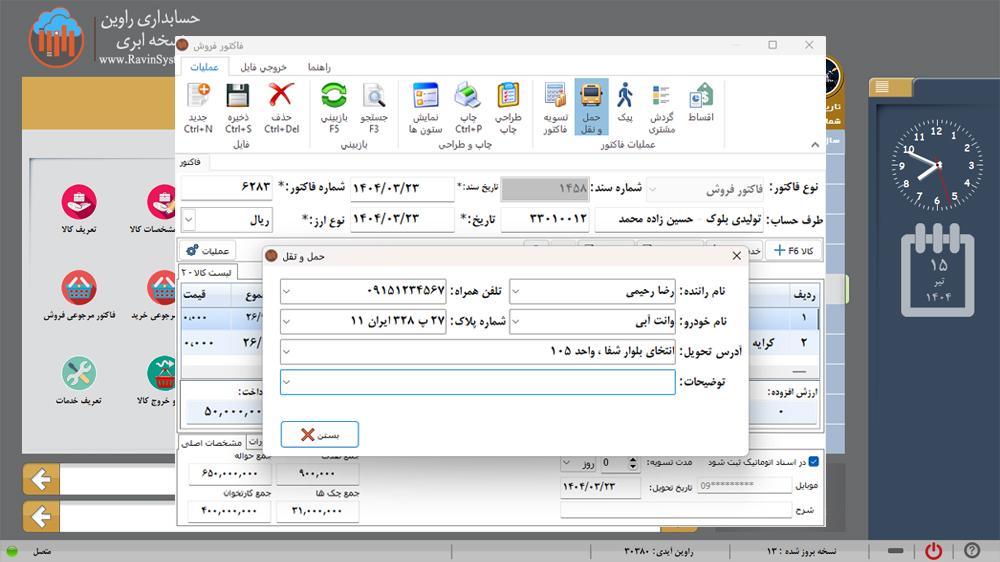The width and height of the screenshot is (1000, 562).
Task: Expand the currency type ریال dropdown
Action: coord(190,219)
